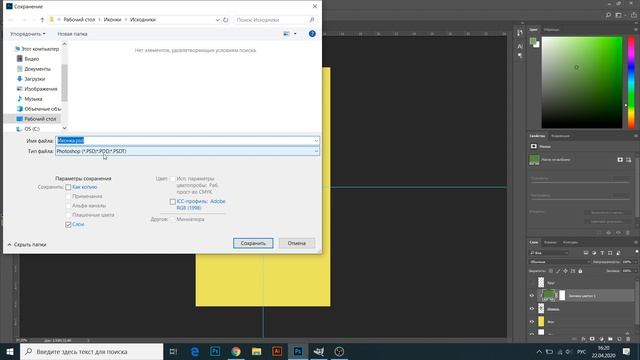Screen dimensions: 640x360
Task: Click the pixel mask button in Properties
Action: pos(620,160)
